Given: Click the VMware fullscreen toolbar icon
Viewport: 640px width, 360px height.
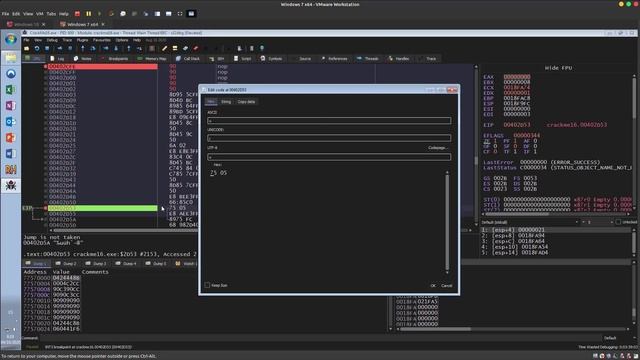Looking at the screenshot, I should pyautogui.click(x=180, y=13).
